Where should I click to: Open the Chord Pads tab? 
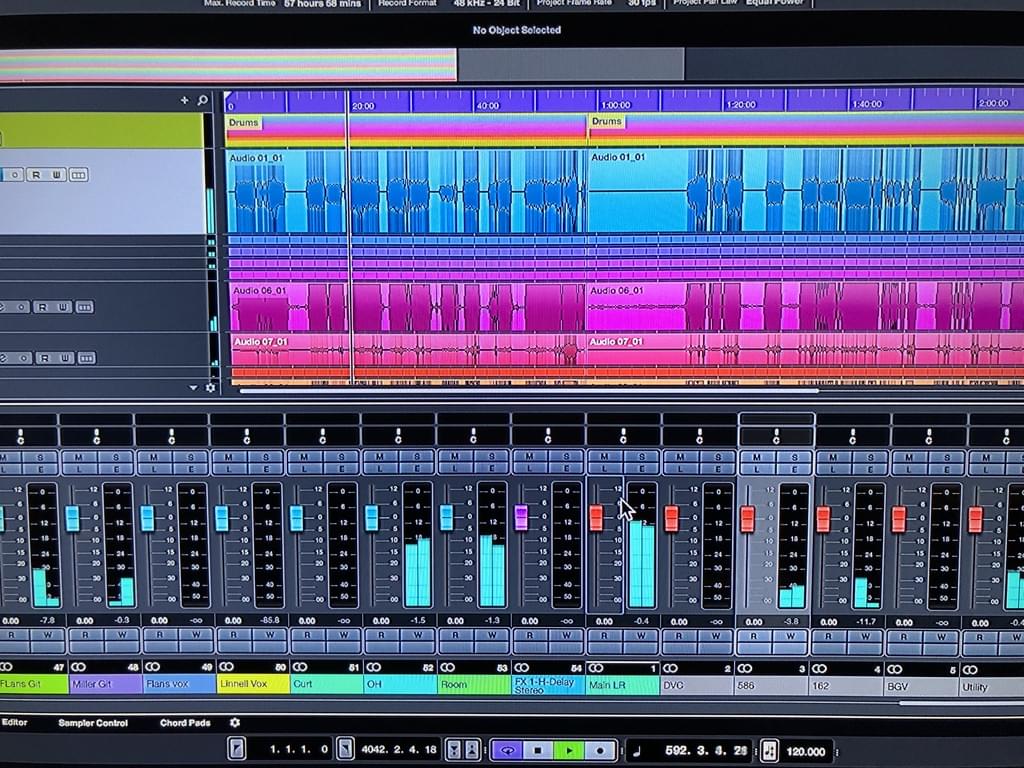tap(185, 722)
